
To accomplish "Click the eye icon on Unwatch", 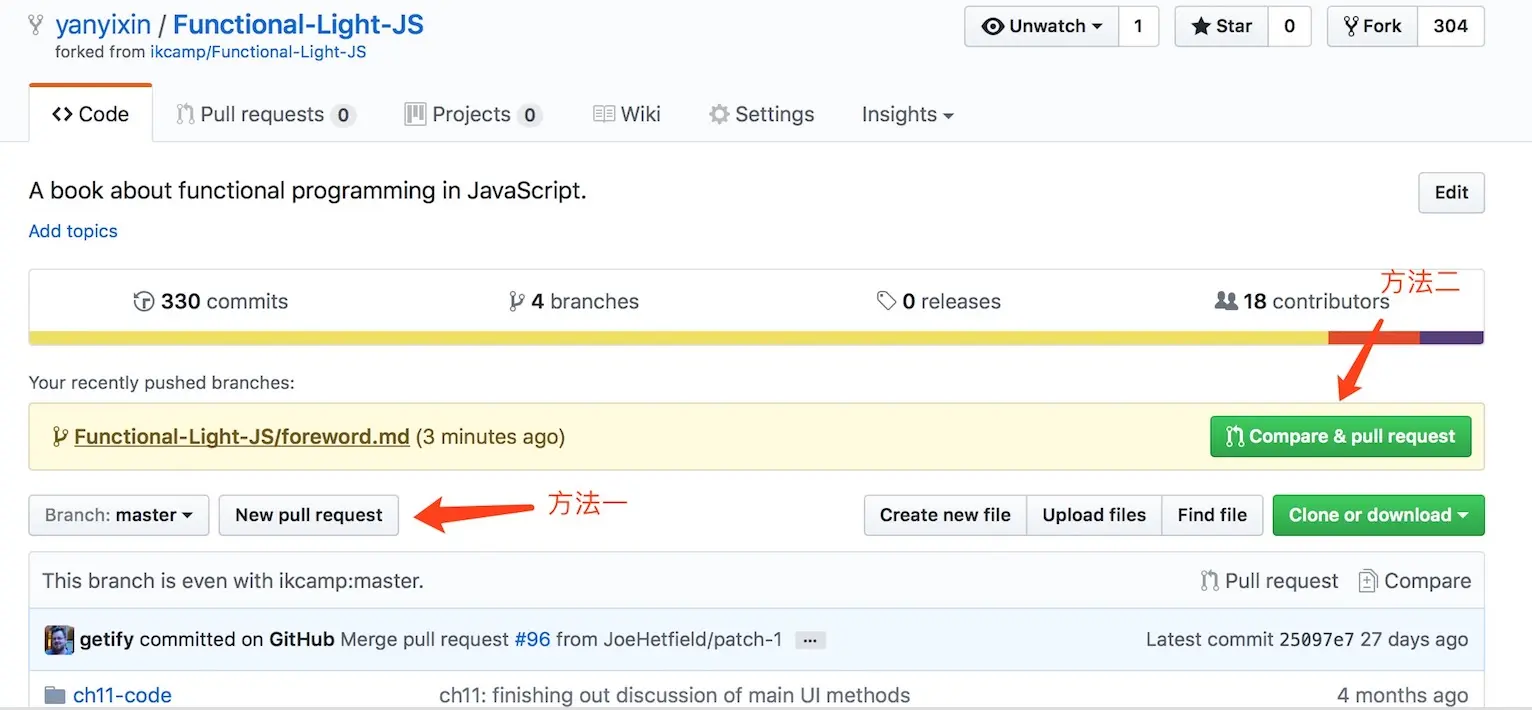I will coord(992,27).
